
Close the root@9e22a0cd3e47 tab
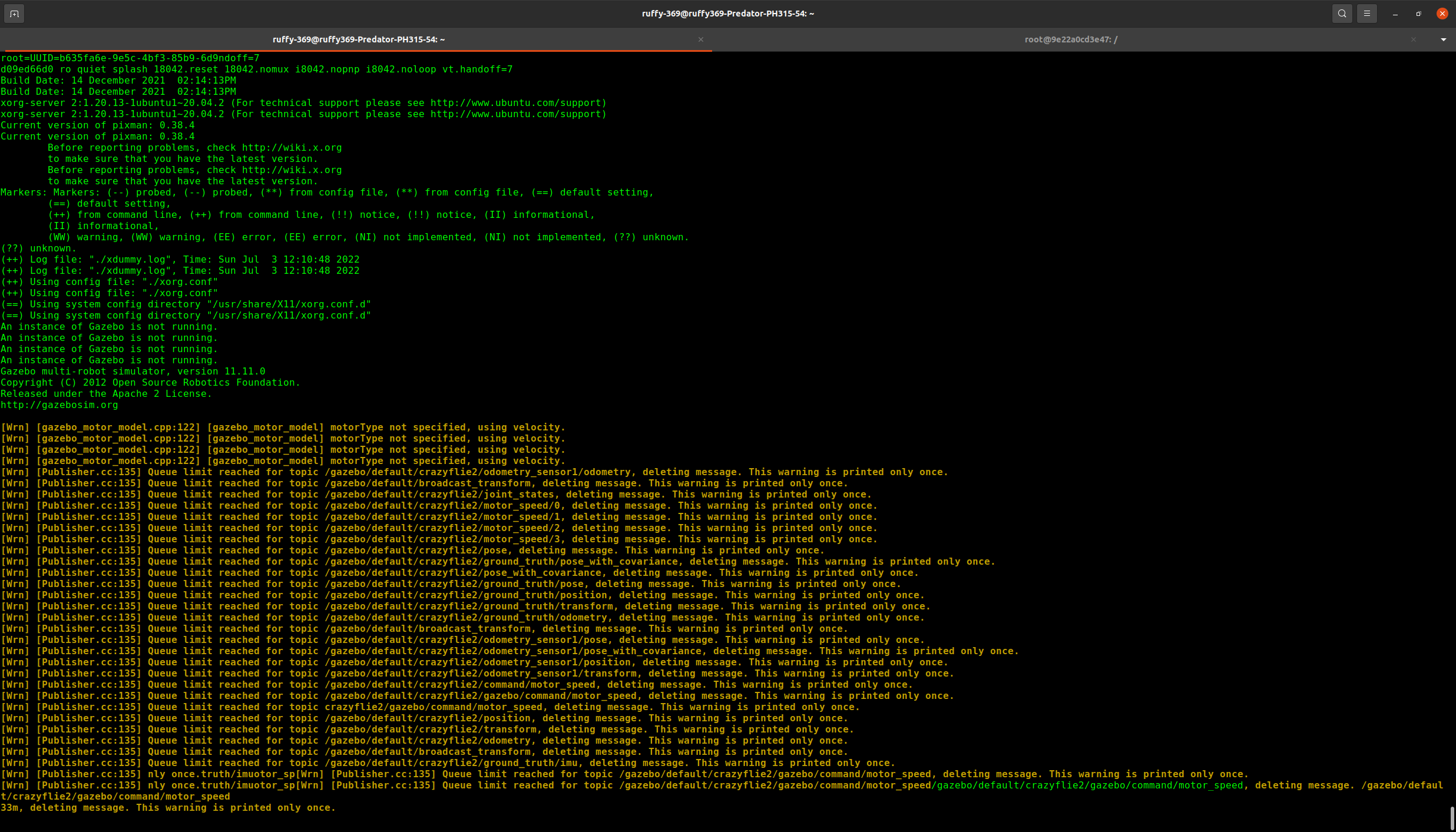pos(1413,39)
